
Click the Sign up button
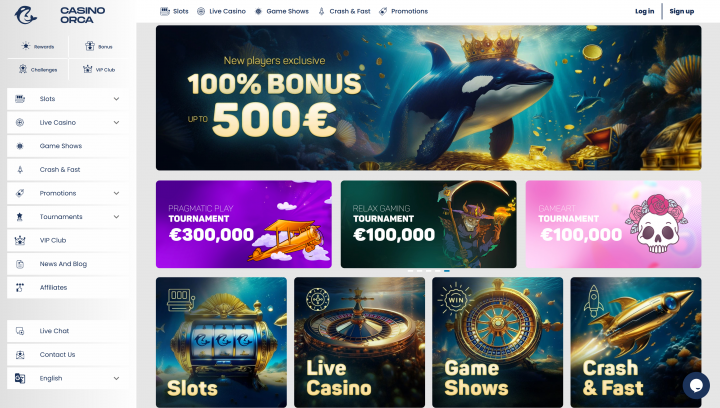[x=681, y=11]
